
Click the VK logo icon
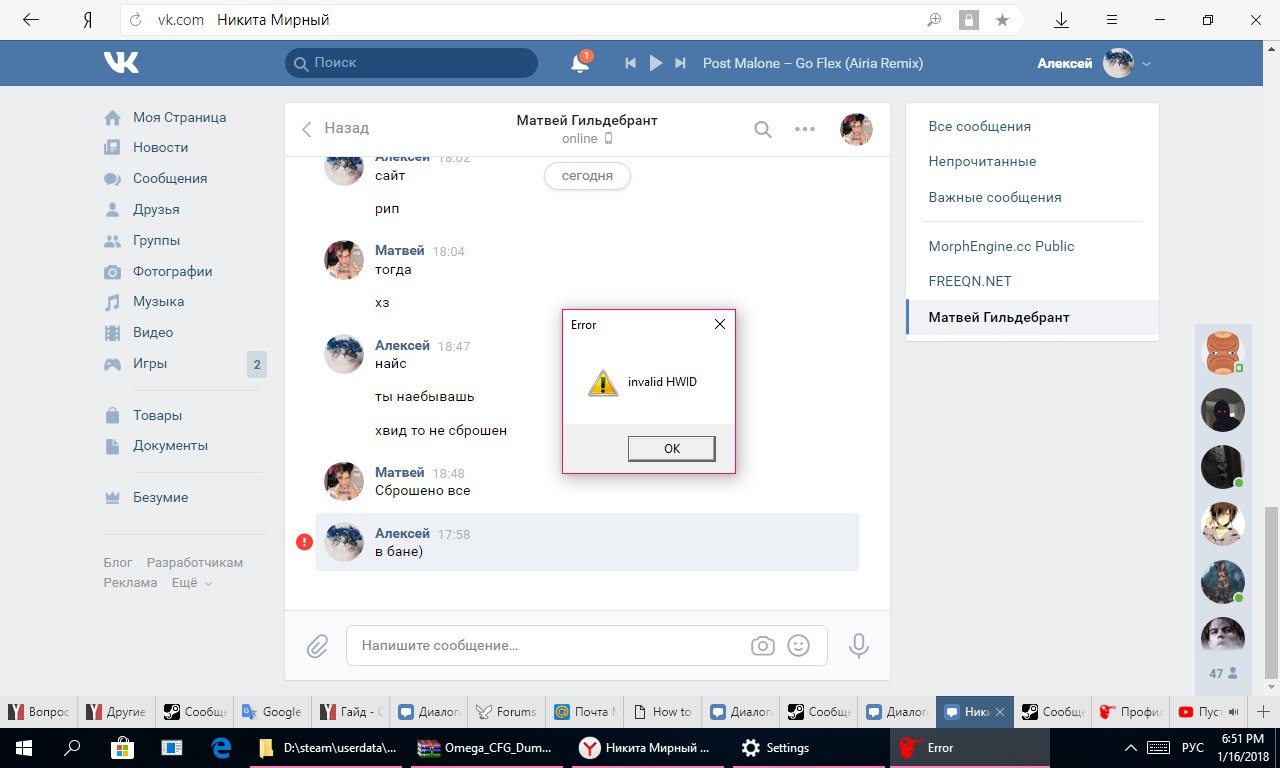point(121,63)
